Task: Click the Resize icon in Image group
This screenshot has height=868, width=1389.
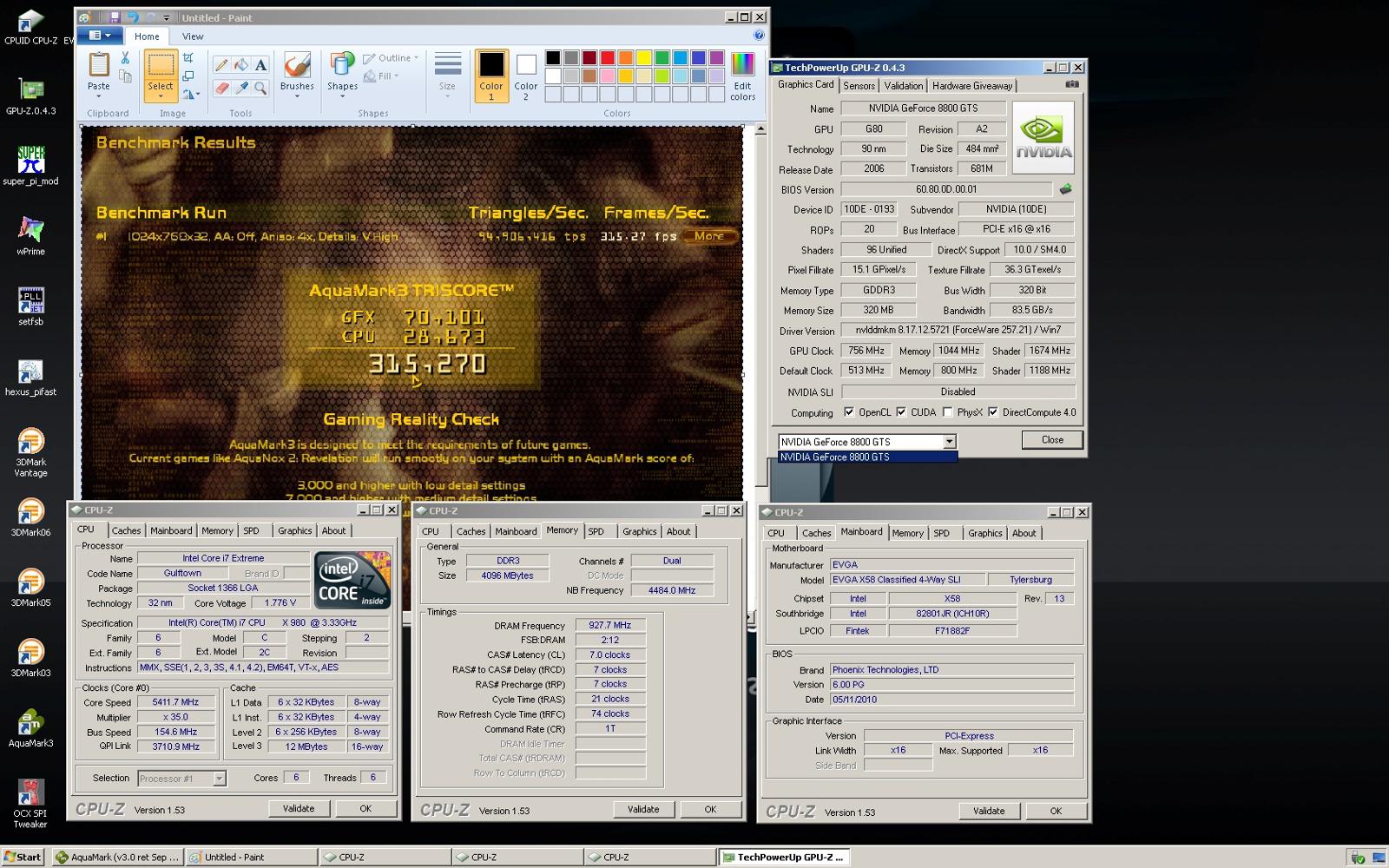Action: pos(188,76)
